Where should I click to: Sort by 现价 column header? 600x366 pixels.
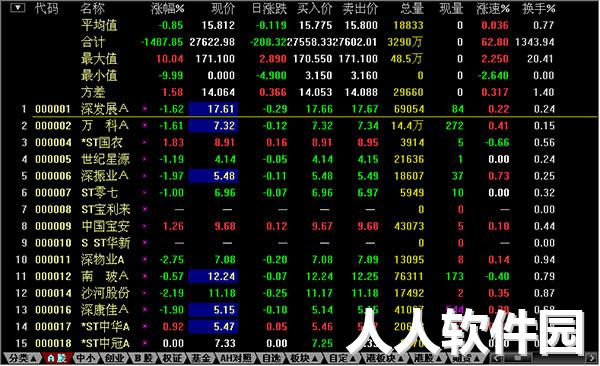(x=223, y=8)
